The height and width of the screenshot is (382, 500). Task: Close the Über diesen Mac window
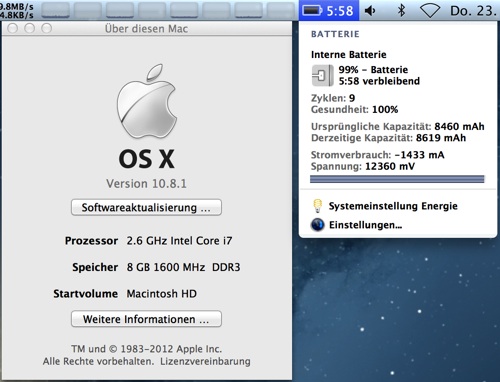[x=13, y=28]
